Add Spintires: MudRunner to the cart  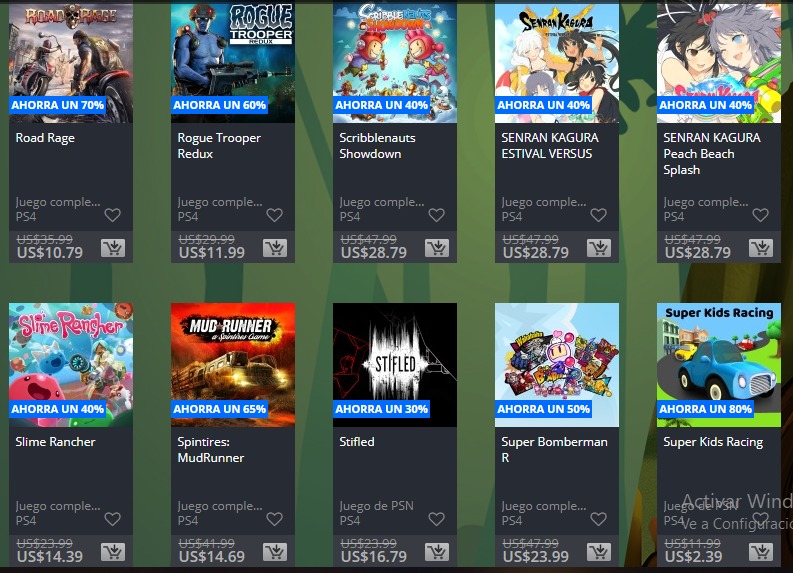pos(275,552)
